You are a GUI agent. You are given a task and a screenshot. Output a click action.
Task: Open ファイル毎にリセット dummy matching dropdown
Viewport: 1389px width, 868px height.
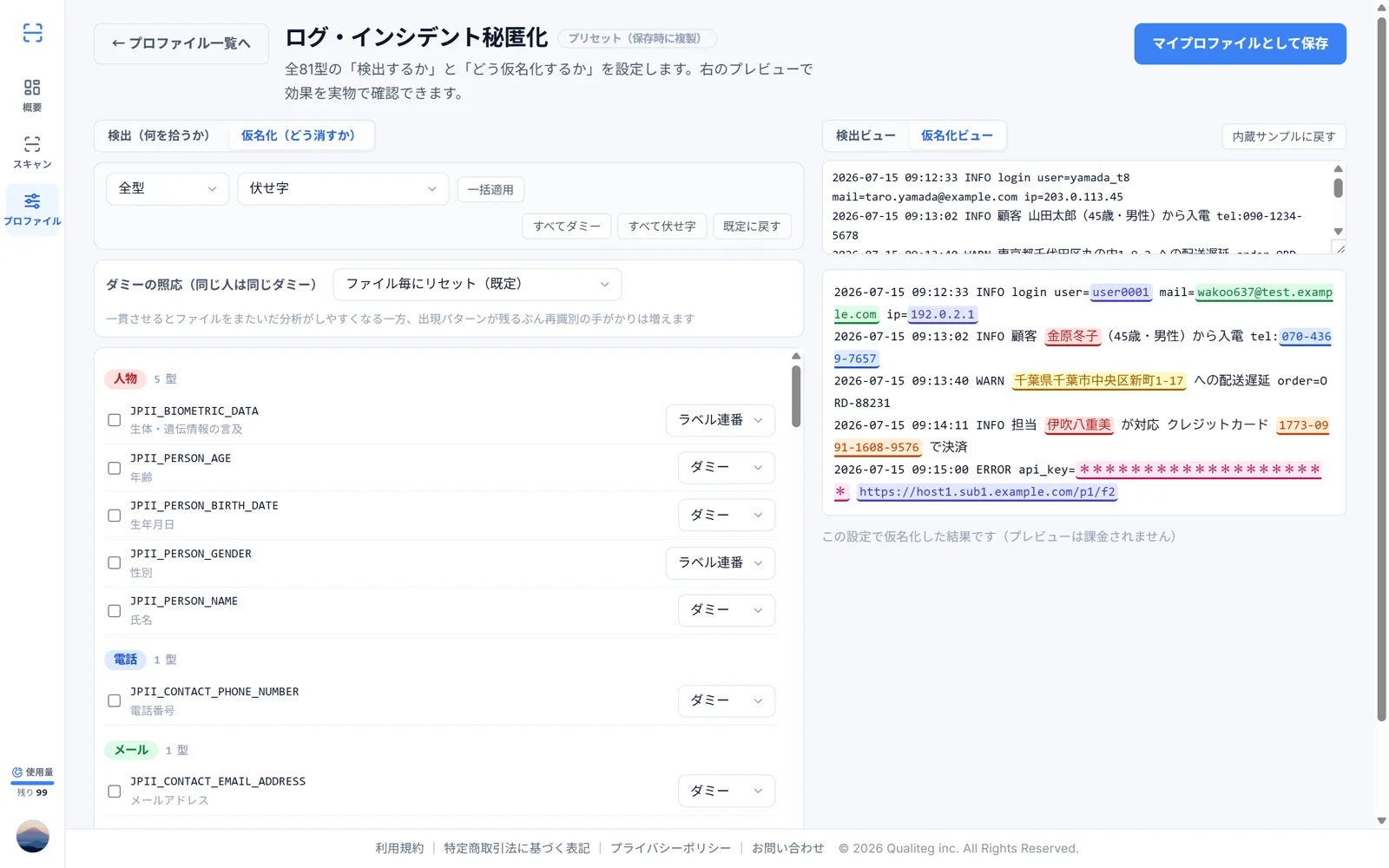click(477, 284)
